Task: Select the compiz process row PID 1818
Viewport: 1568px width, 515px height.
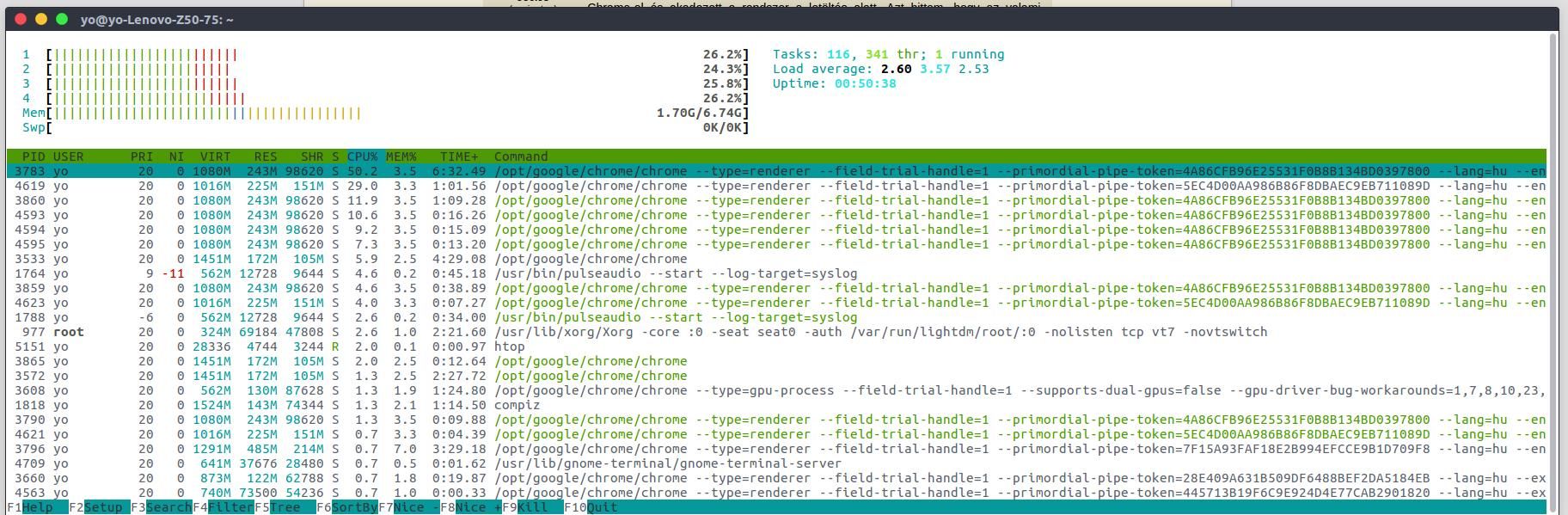Action: [x=776, y=405]
